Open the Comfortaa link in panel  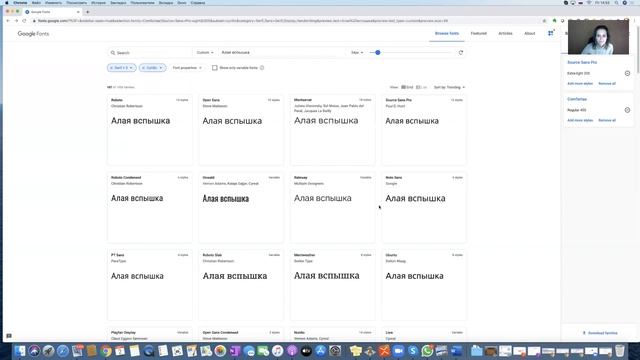[577, 99]
